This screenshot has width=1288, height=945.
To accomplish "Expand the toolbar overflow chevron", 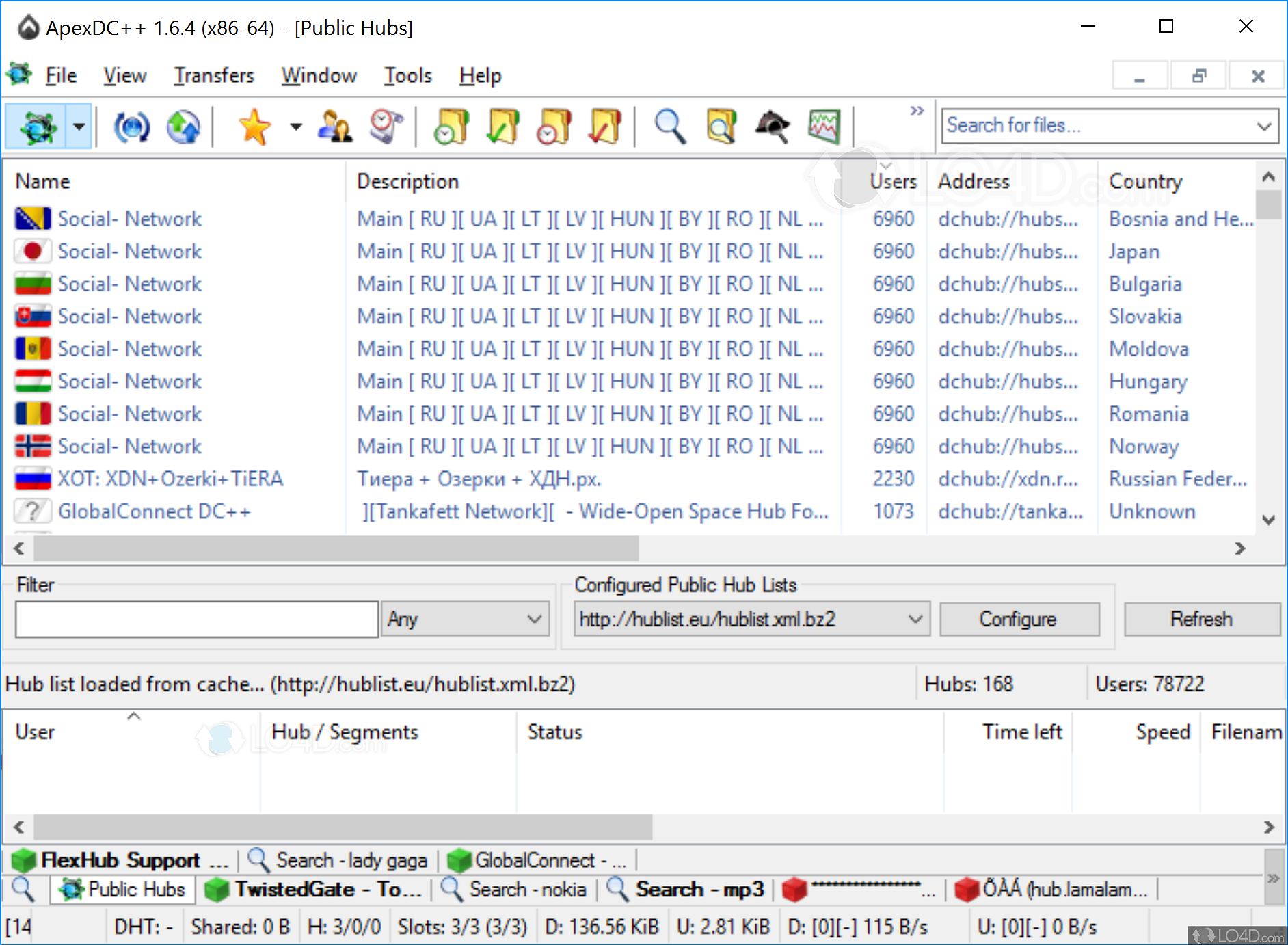I will pyautogui.click(x=917, y=111).
